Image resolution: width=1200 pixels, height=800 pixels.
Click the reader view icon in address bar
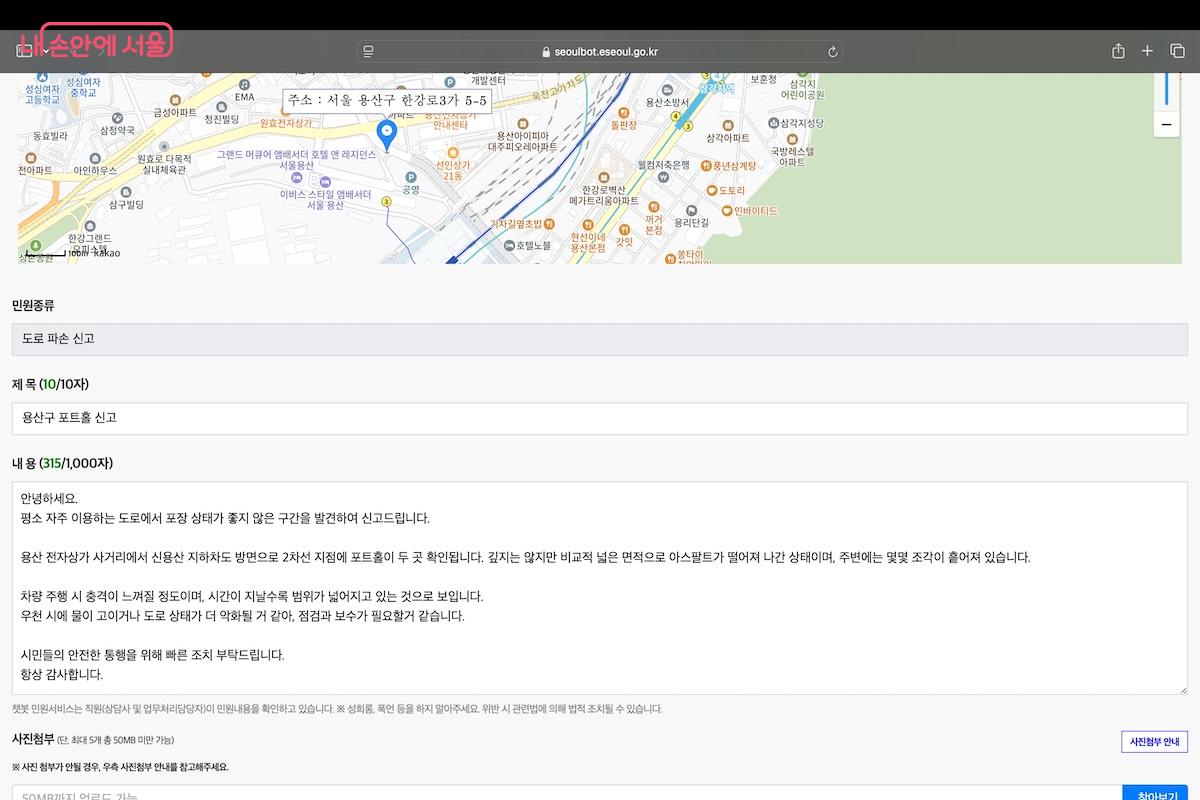click(369, 52)
